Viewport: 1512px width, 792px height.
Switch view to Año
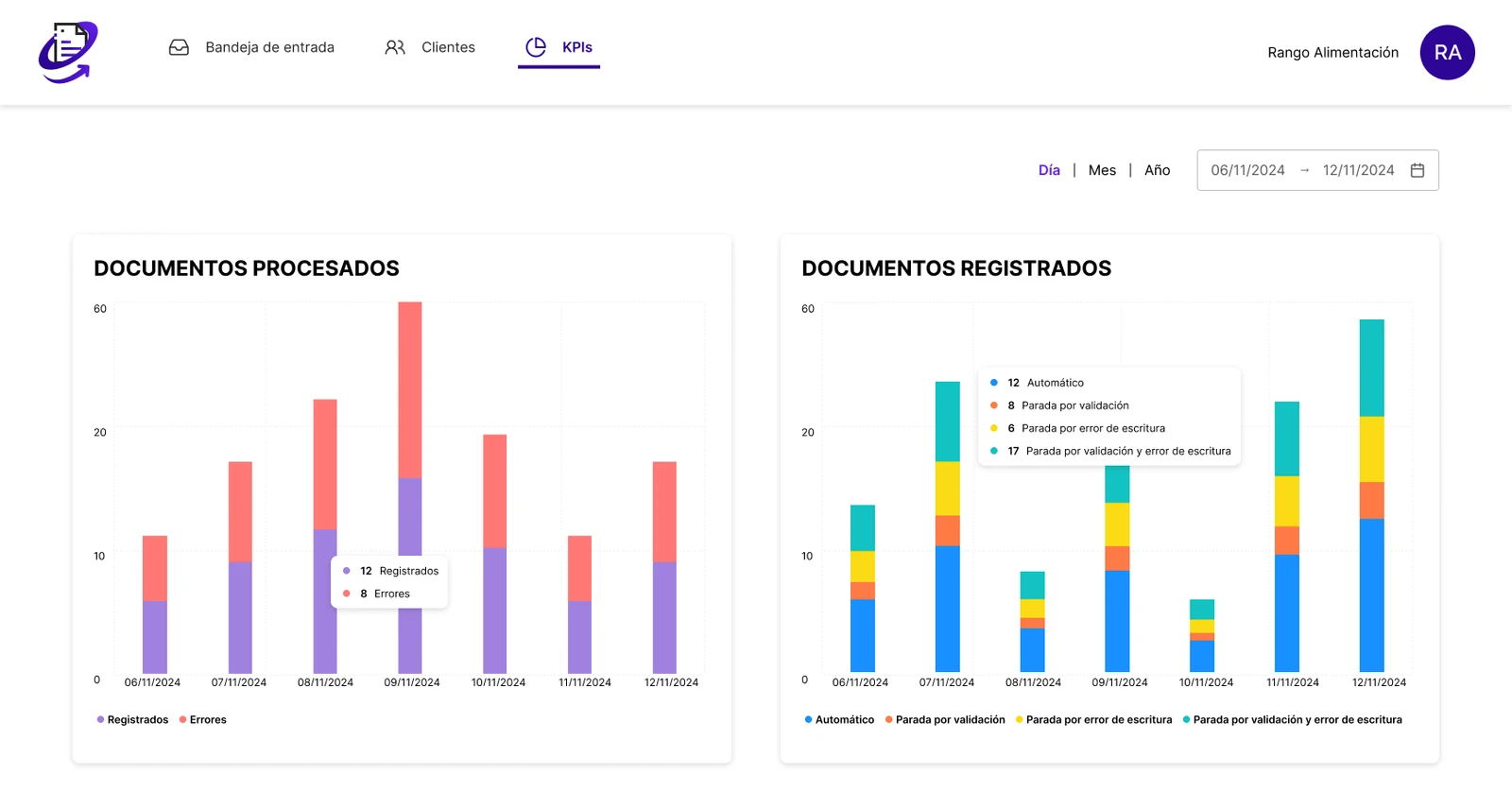point(1157,170)
